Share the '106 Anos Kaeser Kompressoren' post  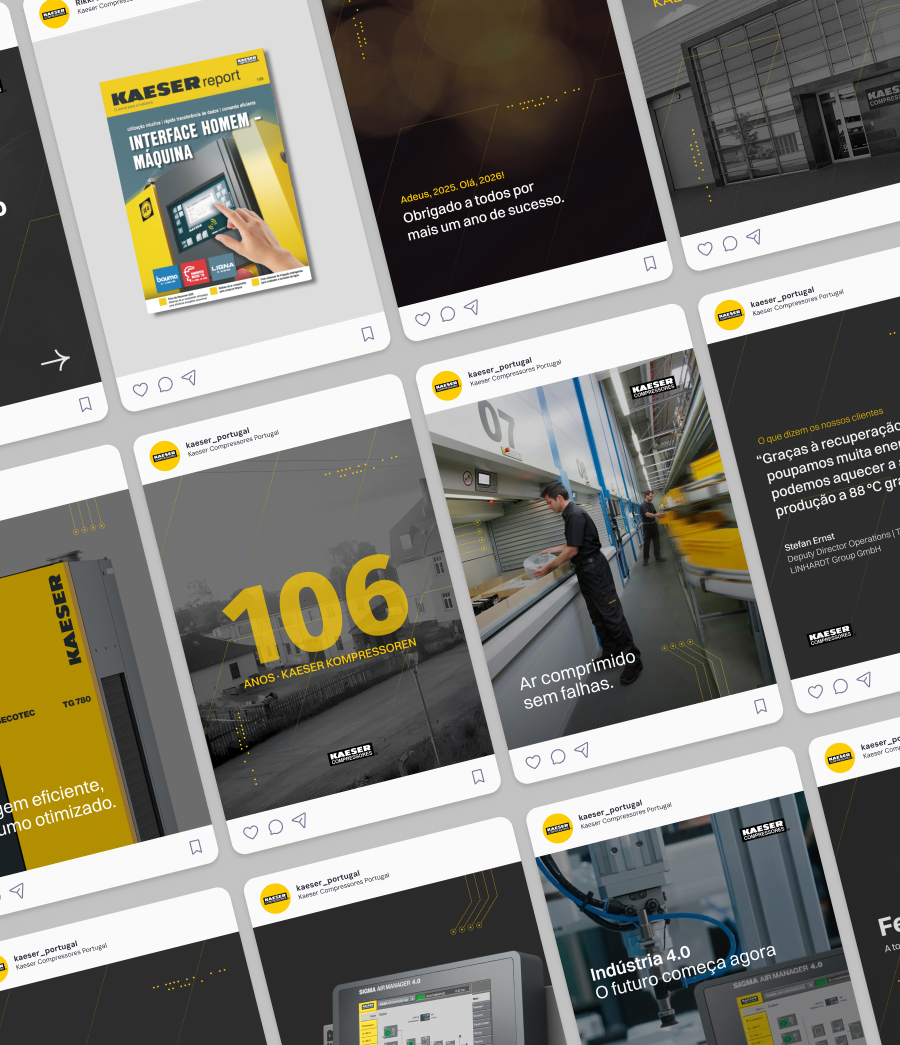tap(300, 820)
